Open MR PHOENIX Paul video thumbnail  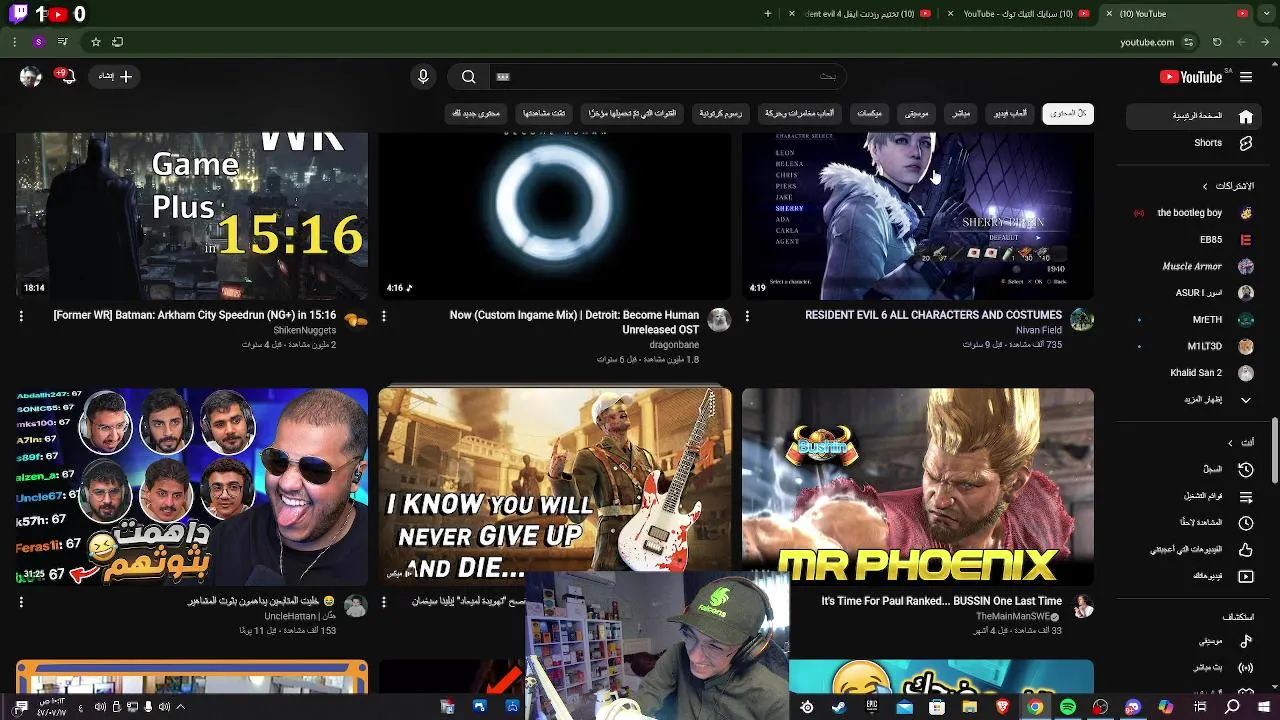click(x=918, y=487)
